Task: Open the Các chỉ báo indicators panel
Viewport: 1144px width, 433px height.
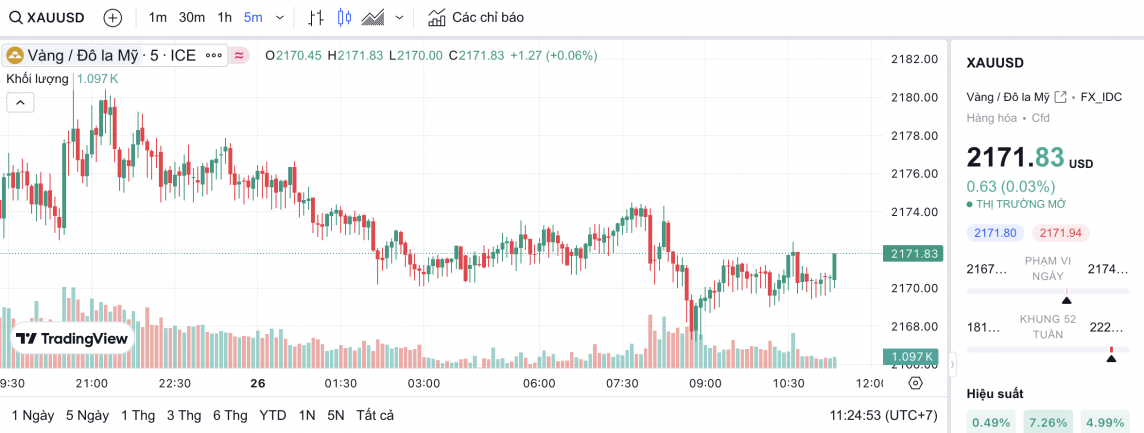Action: [x=475, y=17]
